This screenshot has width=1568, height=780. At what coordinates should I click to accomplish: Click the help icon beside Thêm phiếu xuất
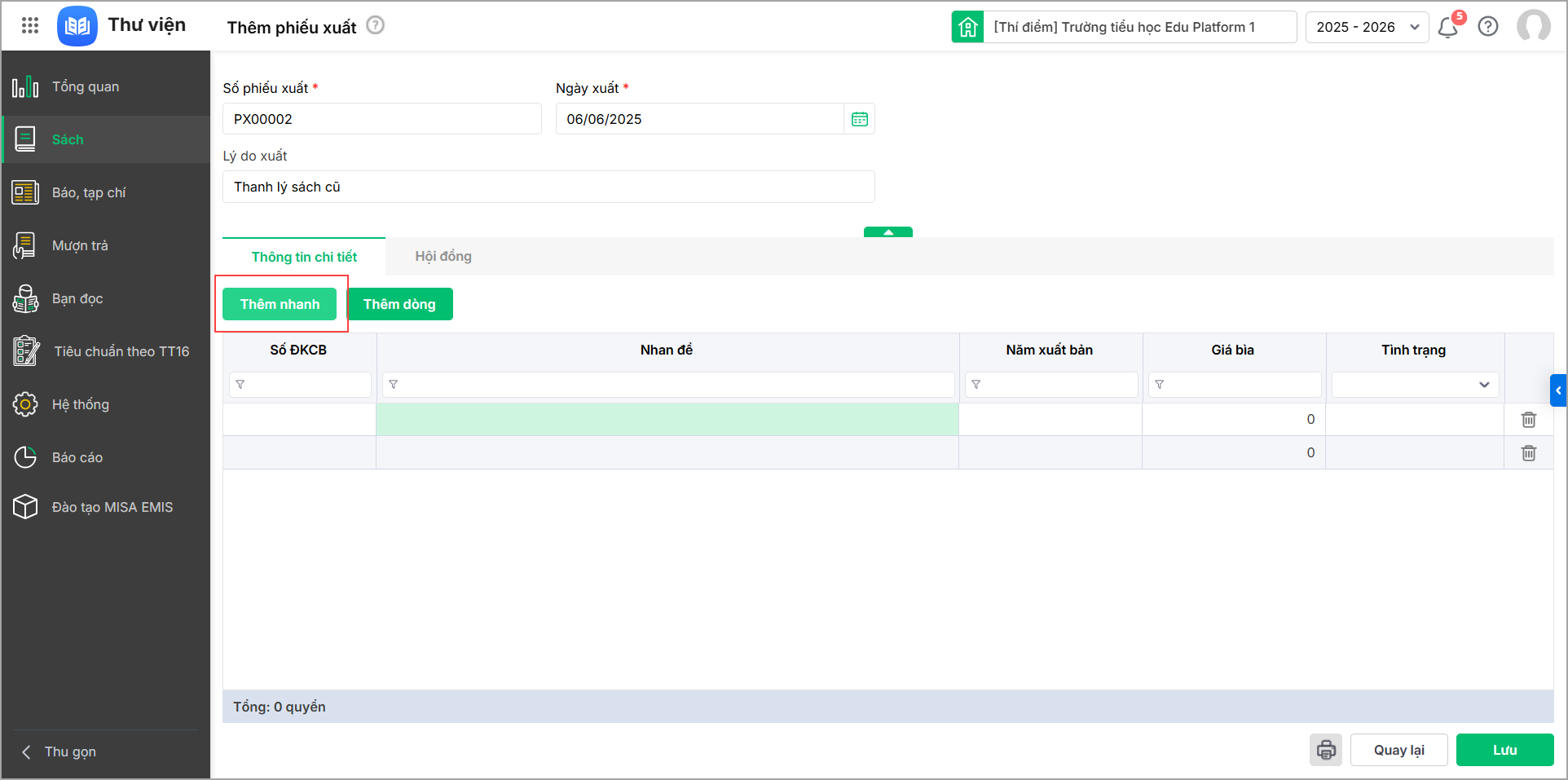click(x=375, y=25)
